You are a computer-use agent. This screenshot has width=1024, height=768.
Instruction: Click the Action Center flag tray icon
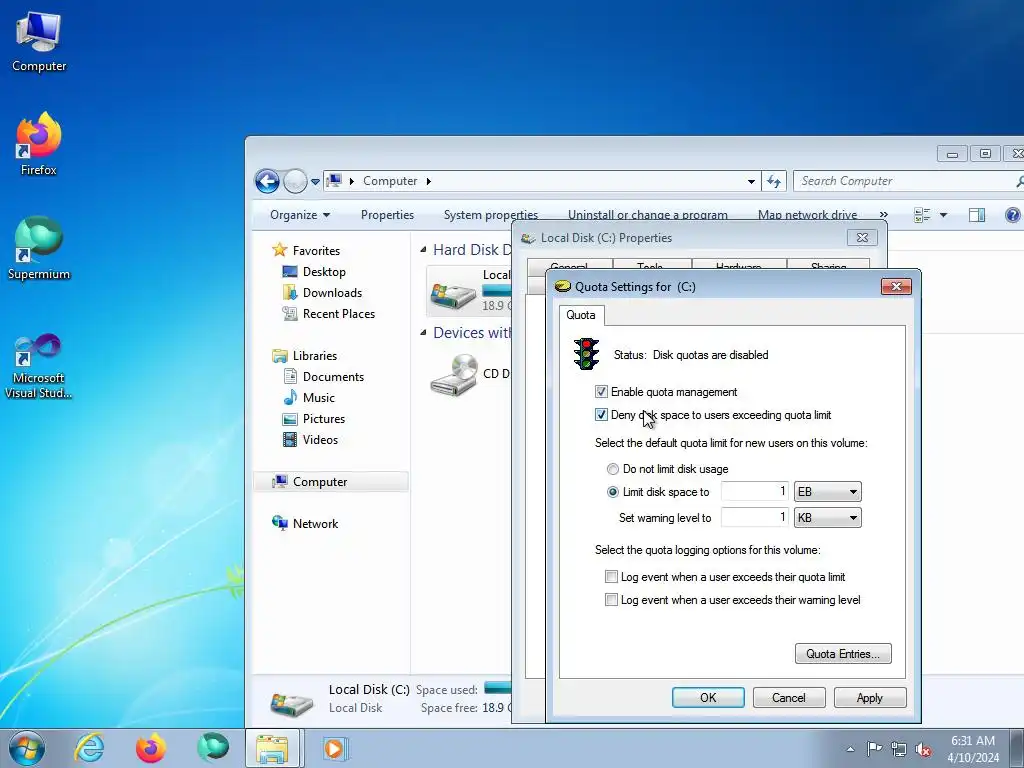pyautogui.click(x=874, y=749)
